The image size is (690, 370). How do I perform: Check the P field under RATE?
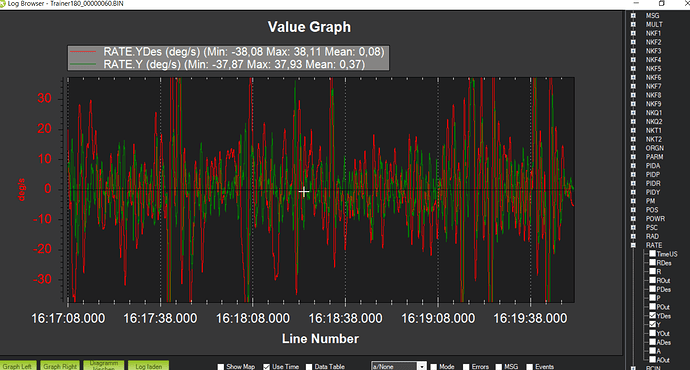tap(653, 298)
